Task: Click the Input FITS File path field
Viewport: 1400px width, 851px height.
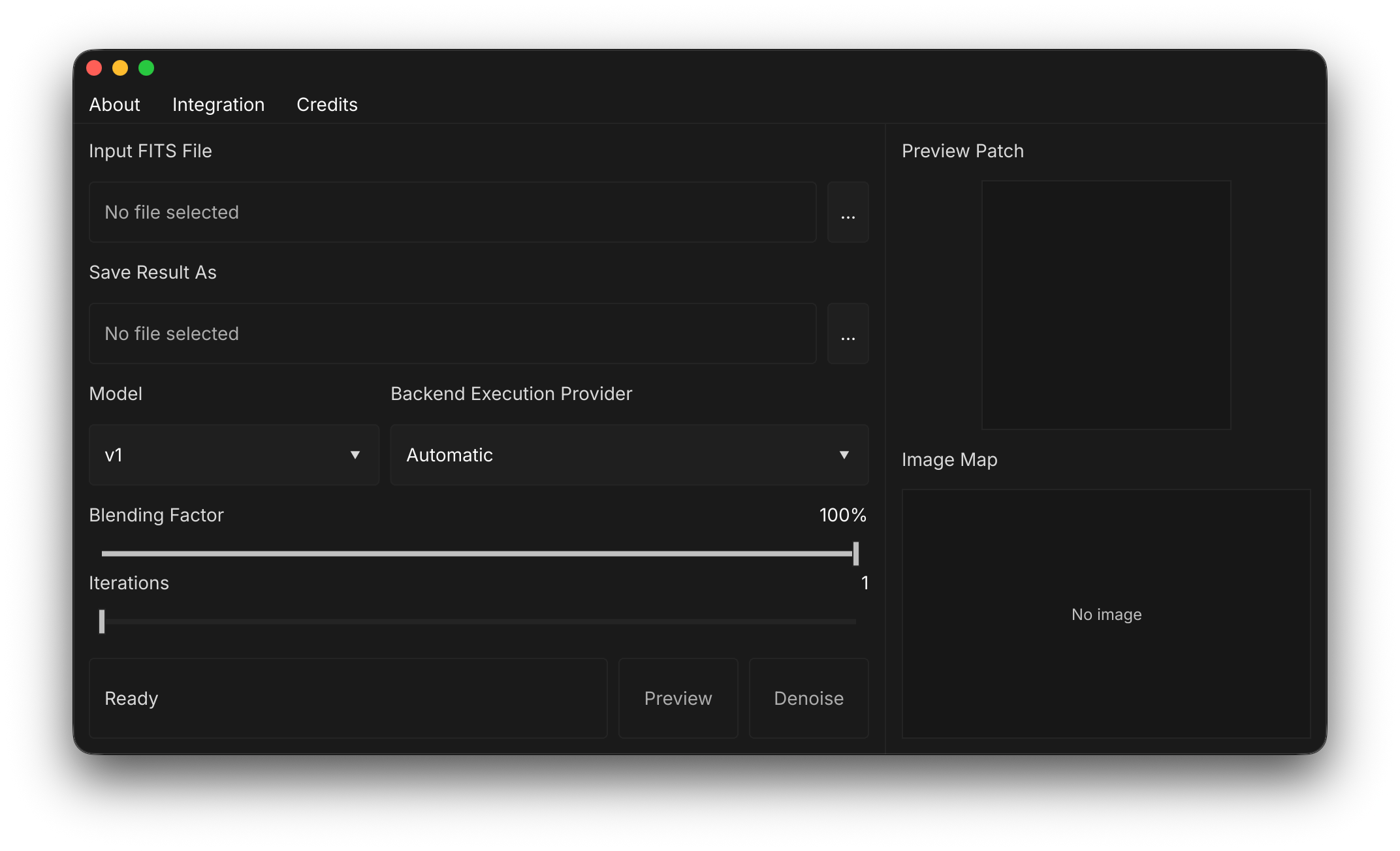Action: point(453,212)
